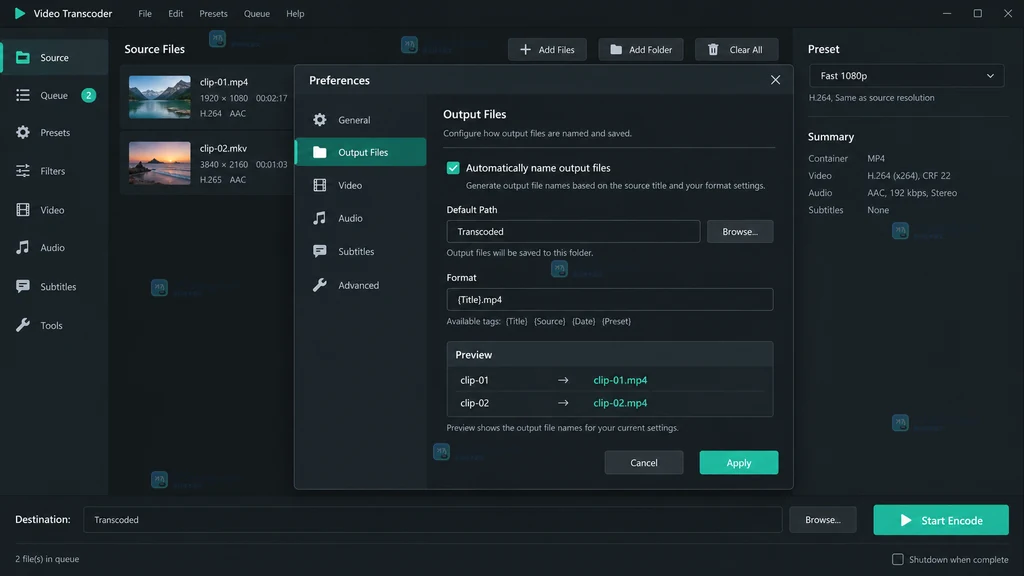Select the clip-01.mp4 thumbnail
Viewport: 1024px width, 576px height.
[159, 97]
